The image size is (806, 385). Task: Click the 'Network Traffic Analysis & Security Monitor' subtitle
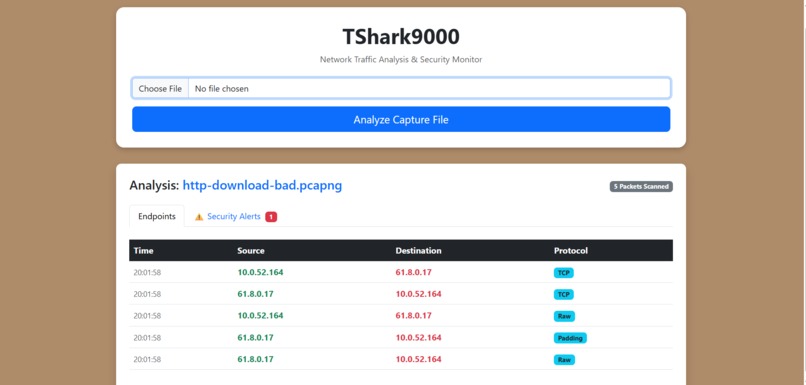pyautogui.click(x=401, y=60)
